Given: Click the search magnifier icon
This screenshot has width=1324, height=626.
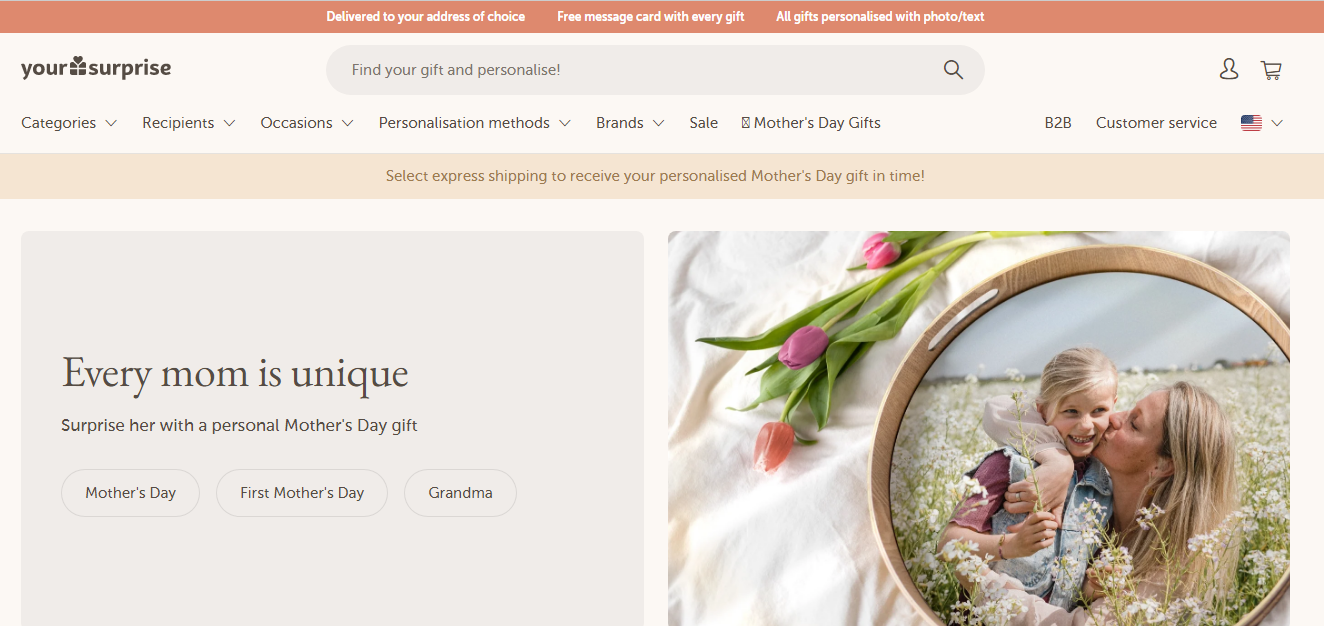Looking at the screenshot, I should click(953, 70).
